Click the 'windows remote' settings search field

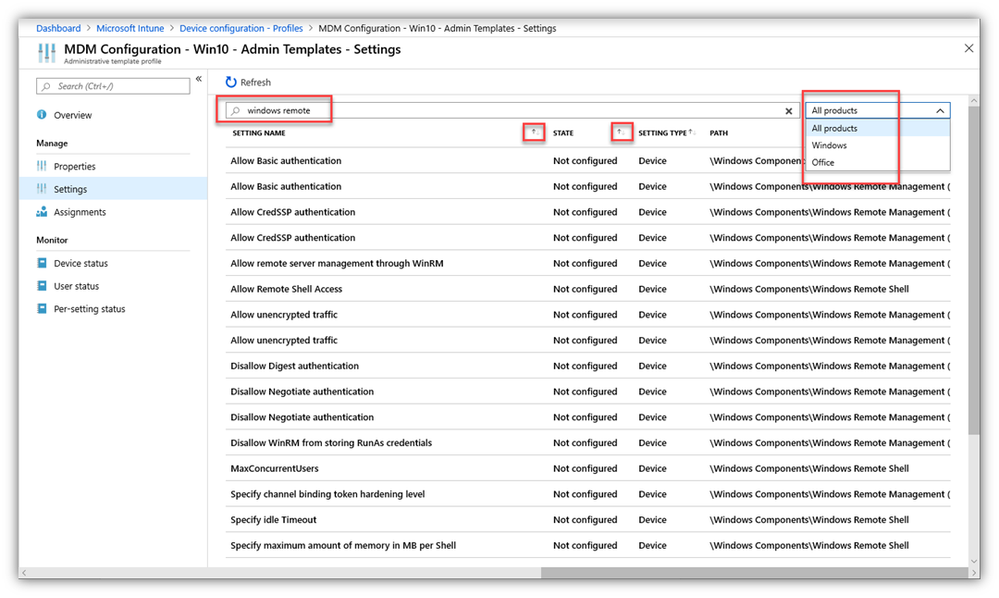pos(513,111)
